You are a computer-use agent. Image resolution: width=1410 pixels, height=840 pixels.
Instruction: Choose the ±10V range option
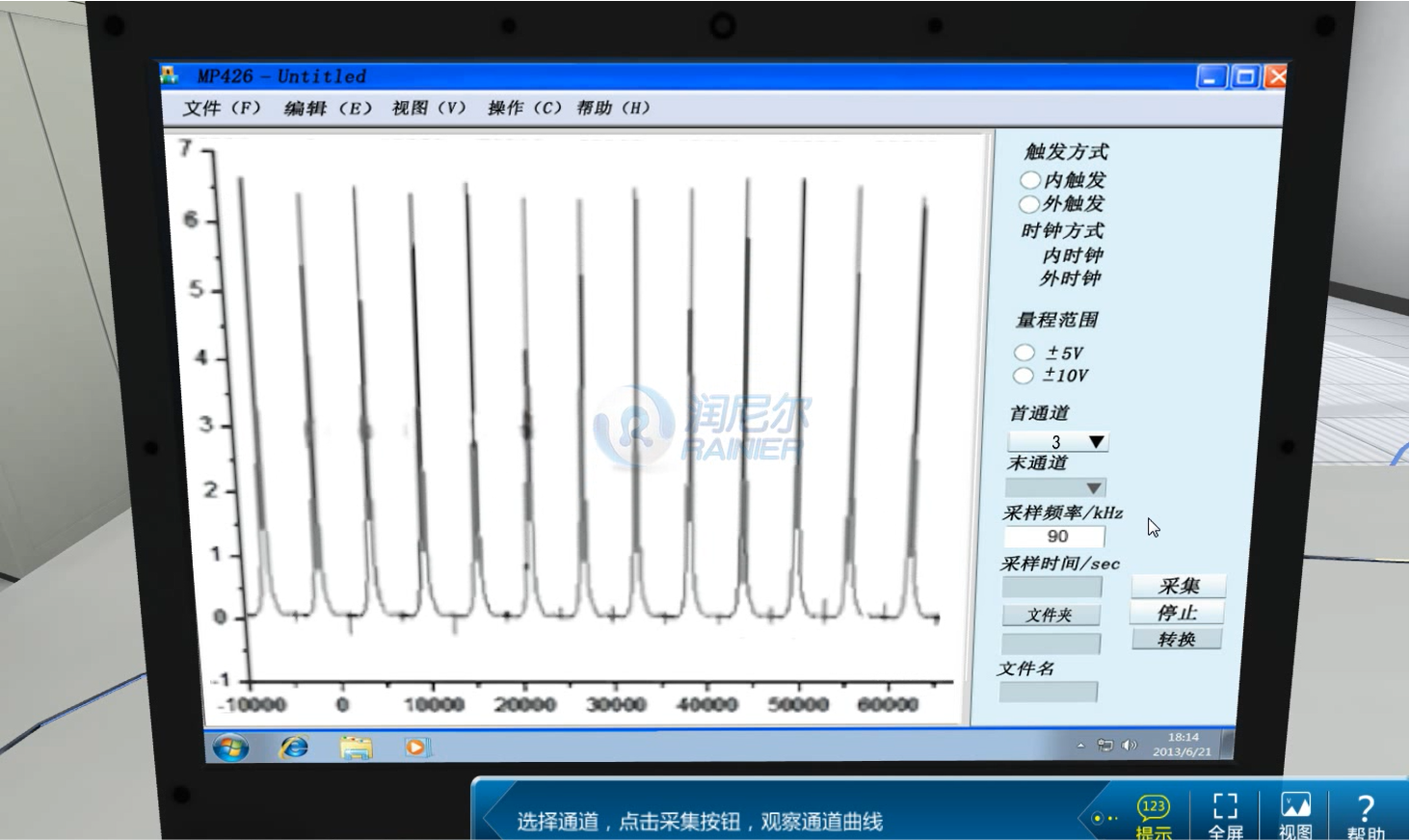[x=1024, y=376]
